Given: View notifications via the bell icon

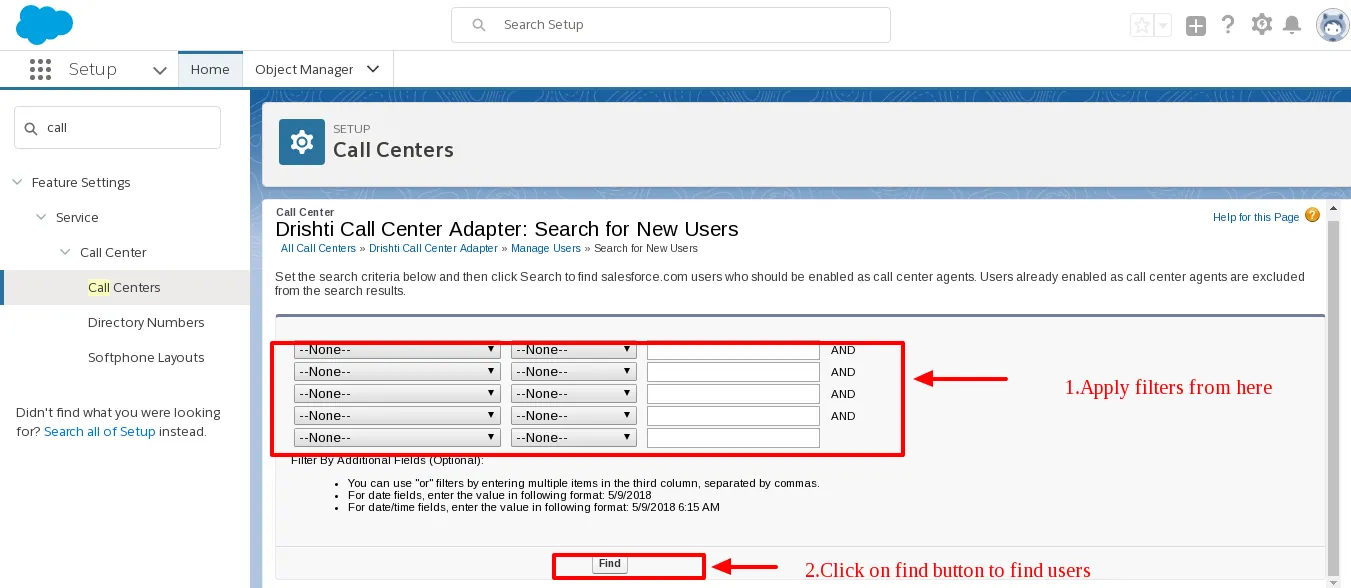Looking at the screenshot, I should point(1293,25).
